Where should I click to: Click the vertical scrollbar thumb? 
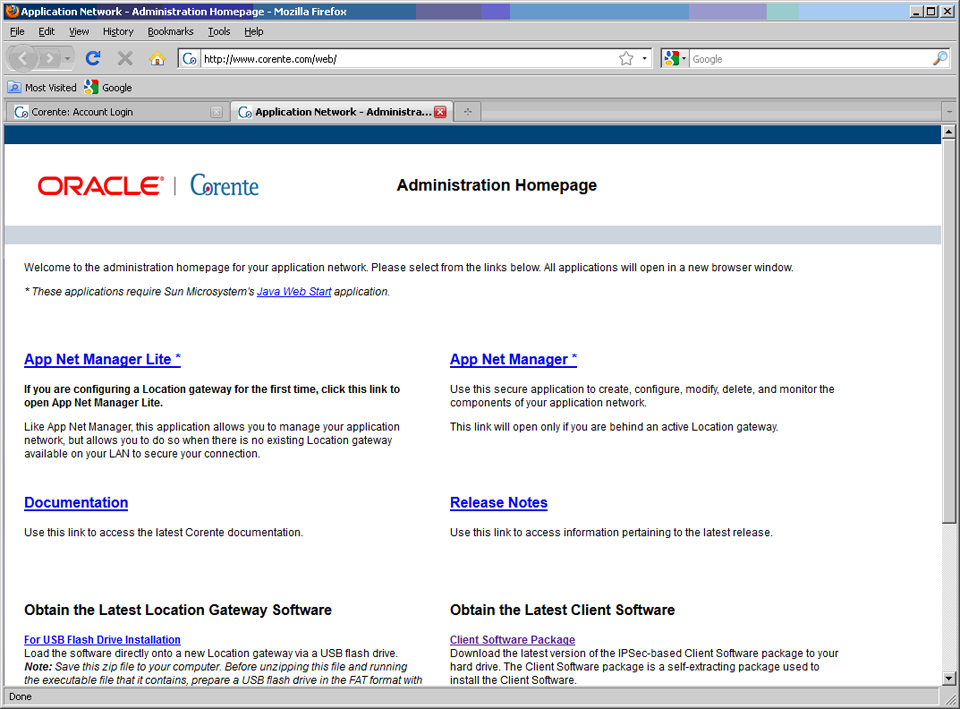948,331
